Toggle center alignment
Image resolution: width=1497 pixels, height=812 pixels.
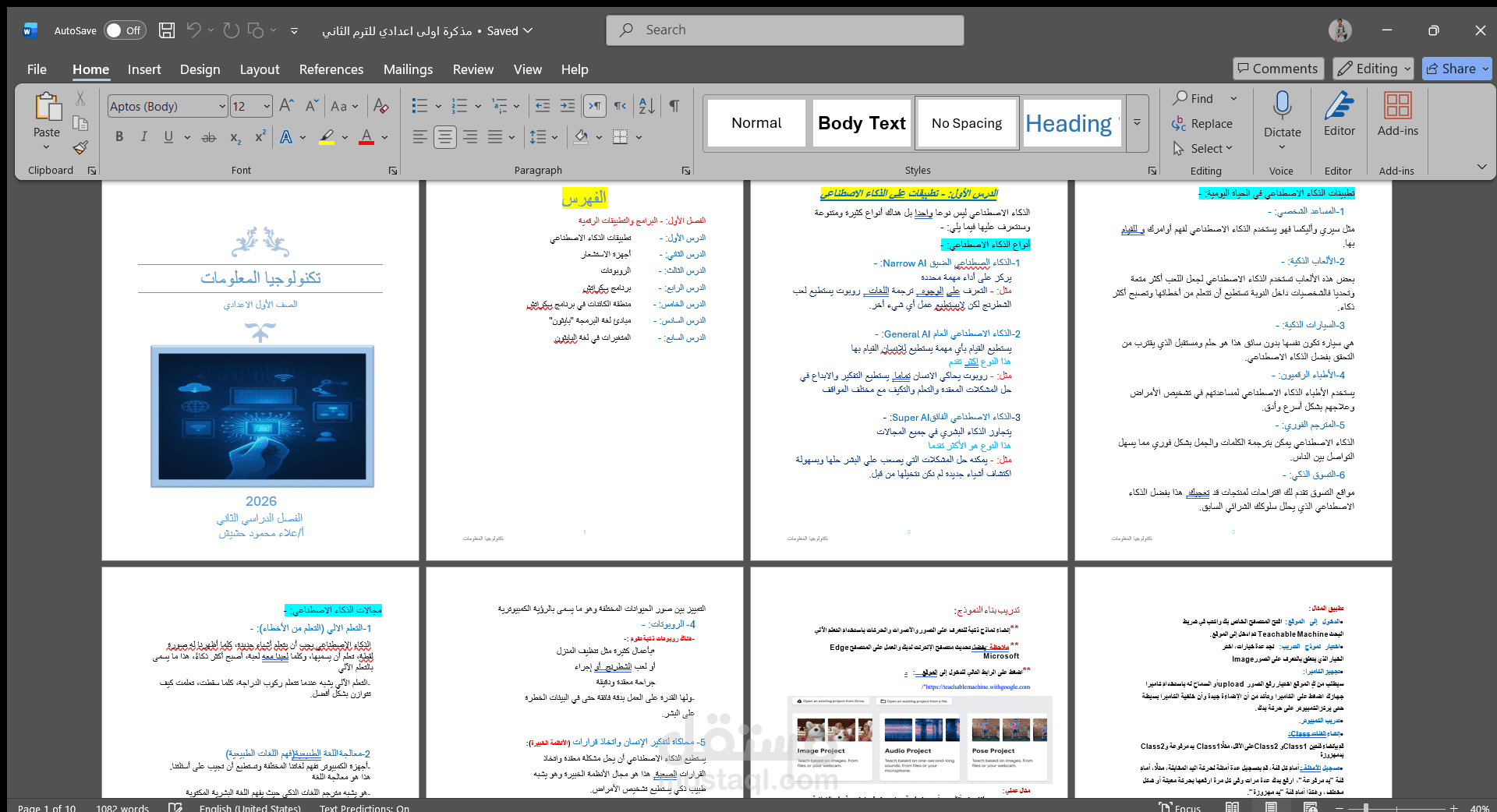tap(445, 137)
